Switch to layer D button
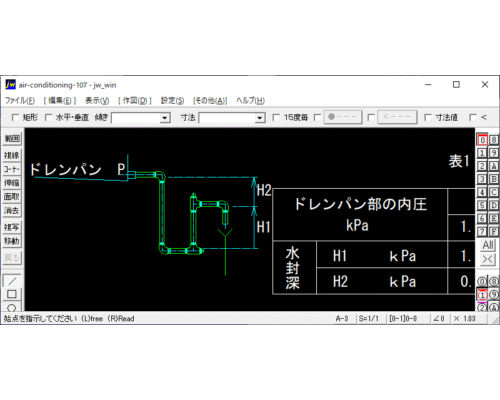The height and width of the screenshot is (400, 500). (494, 205)
